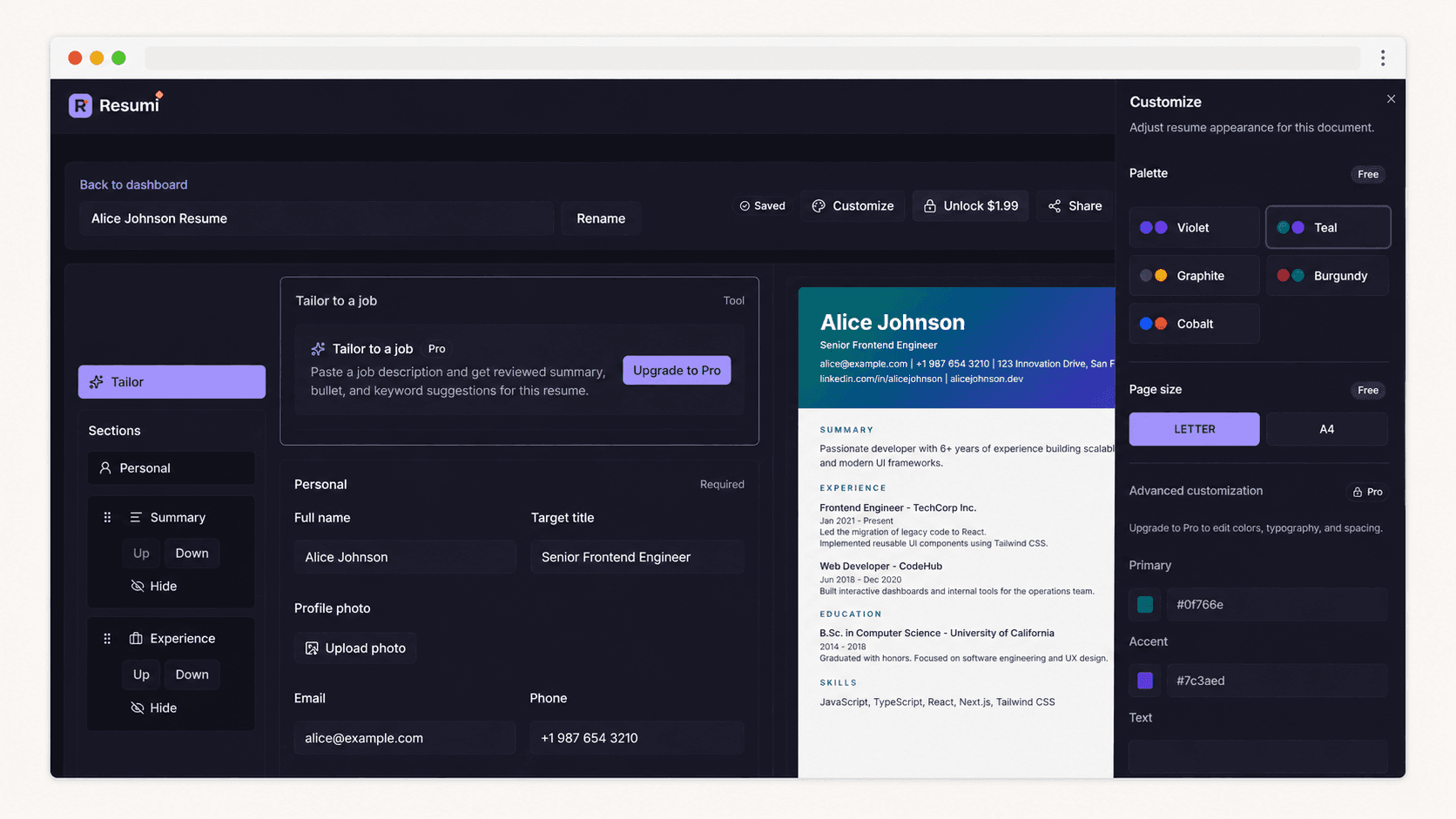Click the 'SKILLS' heading in resume preview
Viewport: 1456px width, 819px height.
point(839,683)
